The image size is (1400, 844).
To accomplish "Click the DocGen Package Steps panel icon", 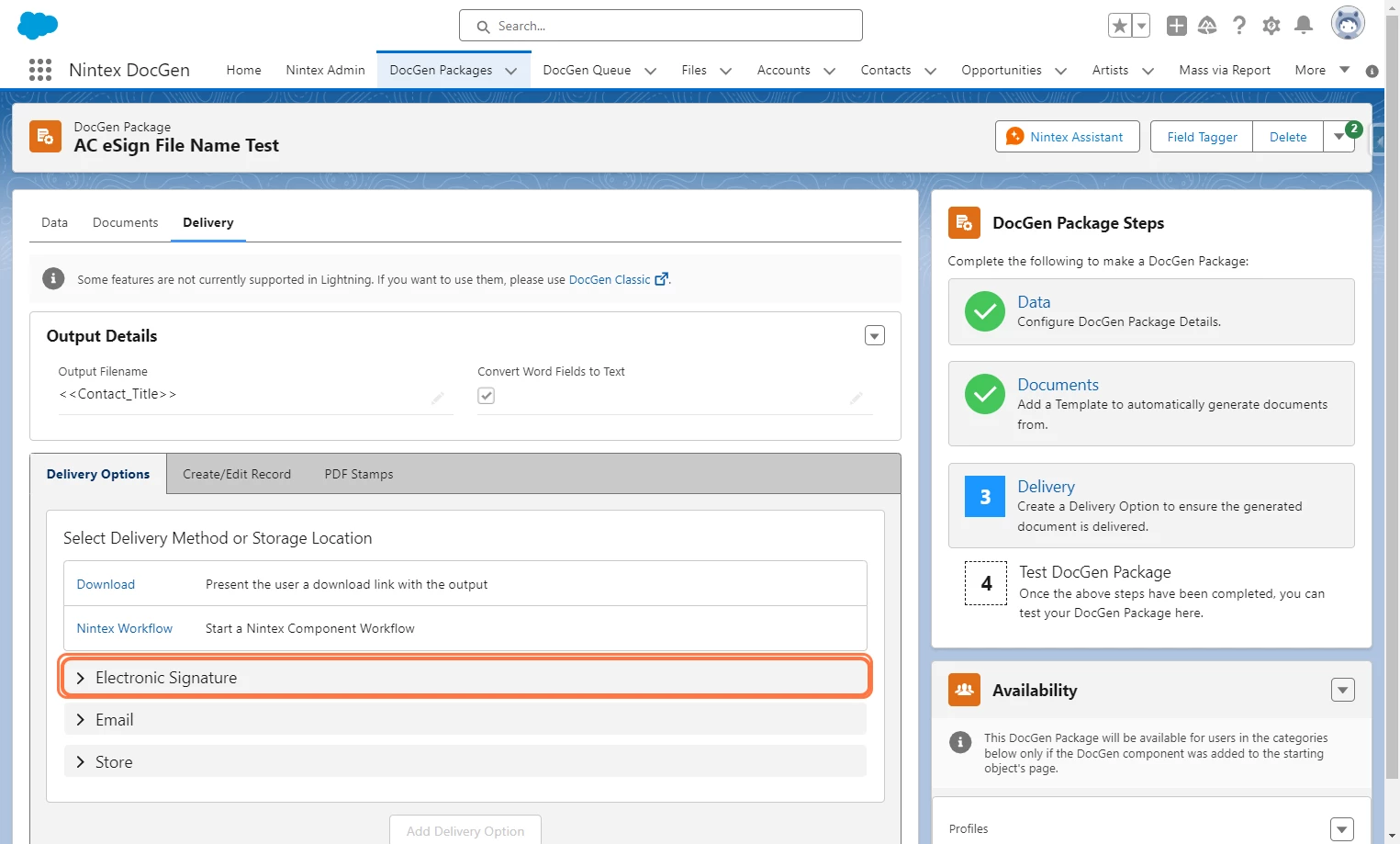I will (x=964, y=222).
